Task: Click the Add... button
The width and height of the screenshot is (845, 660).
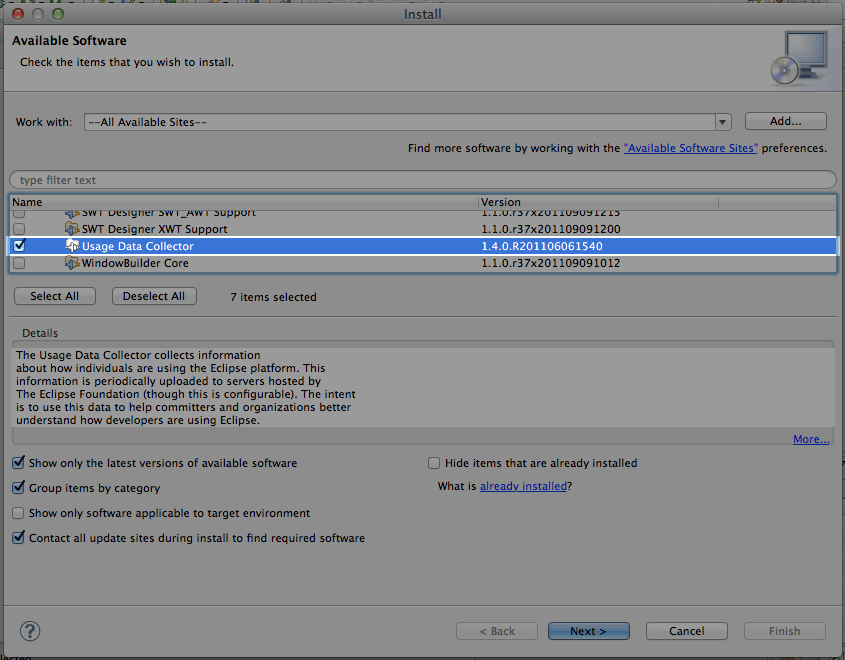Action: pos(785,121)
